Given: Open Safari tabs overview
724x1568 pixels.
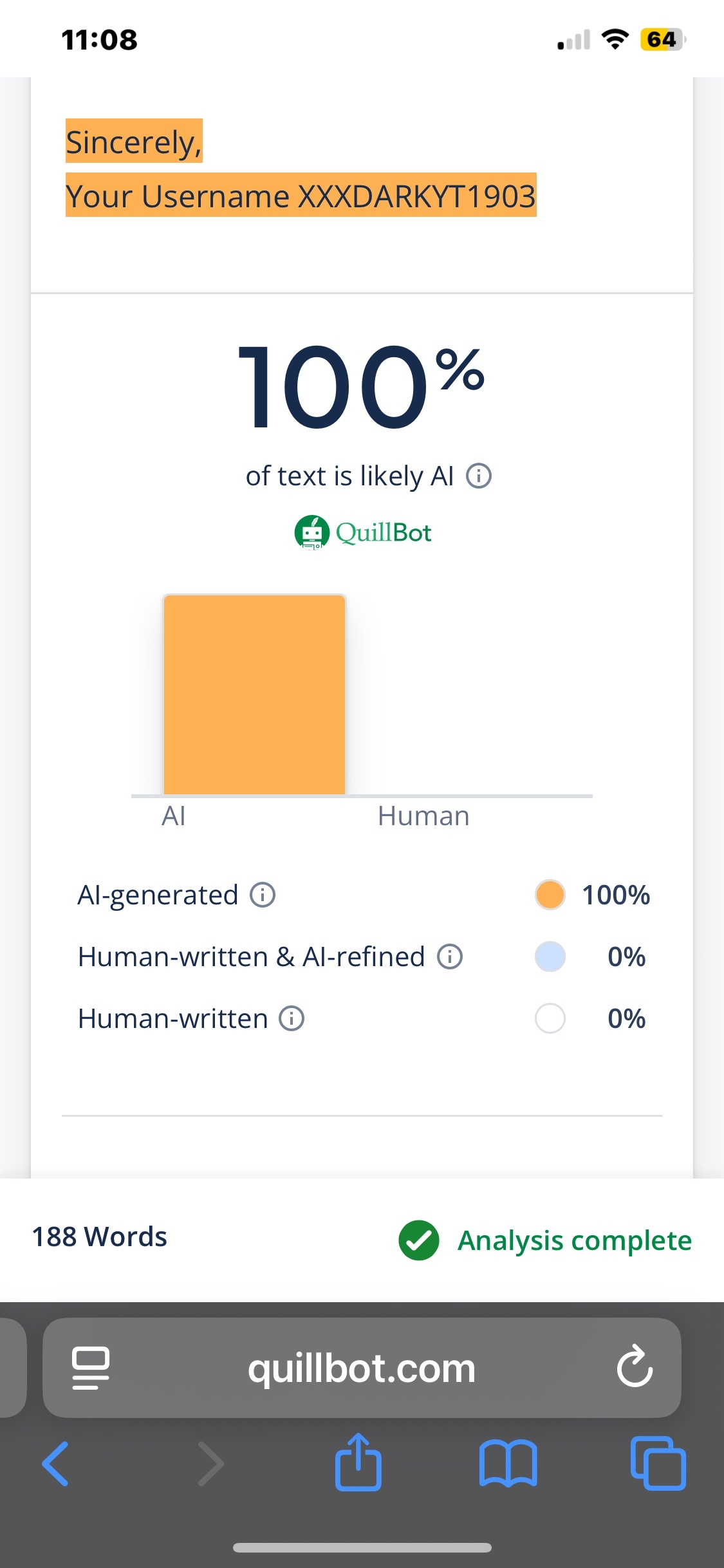Looking at the screenshot, I should coord(658,1462).
